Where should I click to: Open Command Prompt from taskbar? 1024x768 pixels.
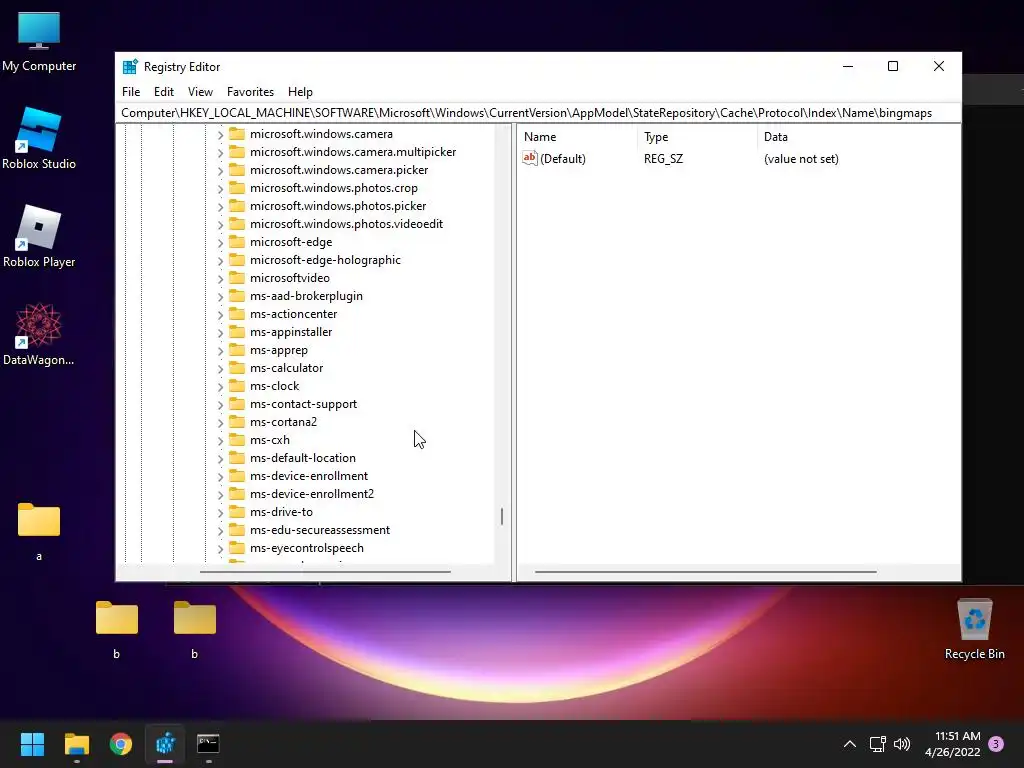click(208, 744)
